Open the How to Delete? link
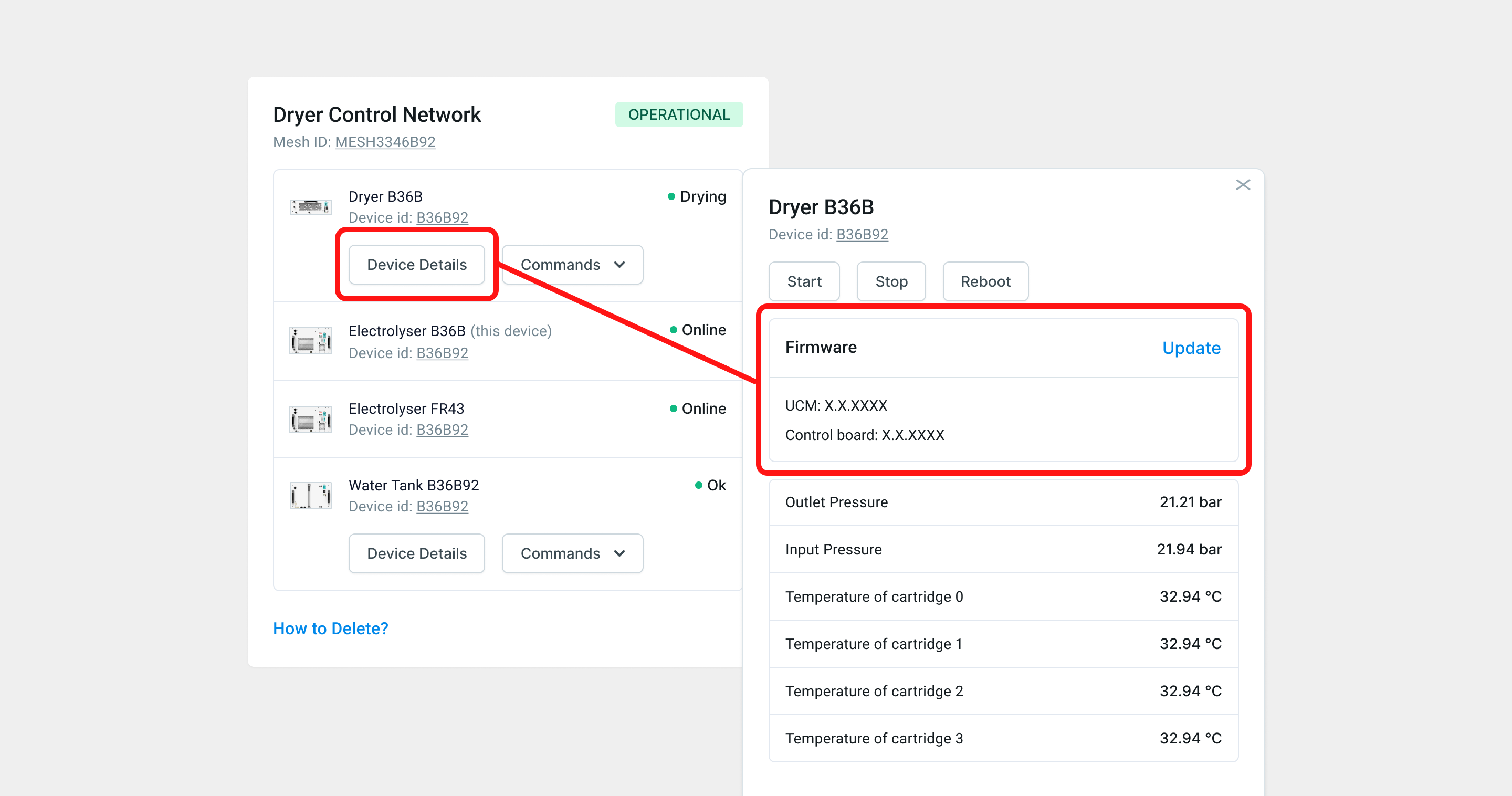Image resolution: width=1512 pixels, height=796 pixels. tap(330, 628)
